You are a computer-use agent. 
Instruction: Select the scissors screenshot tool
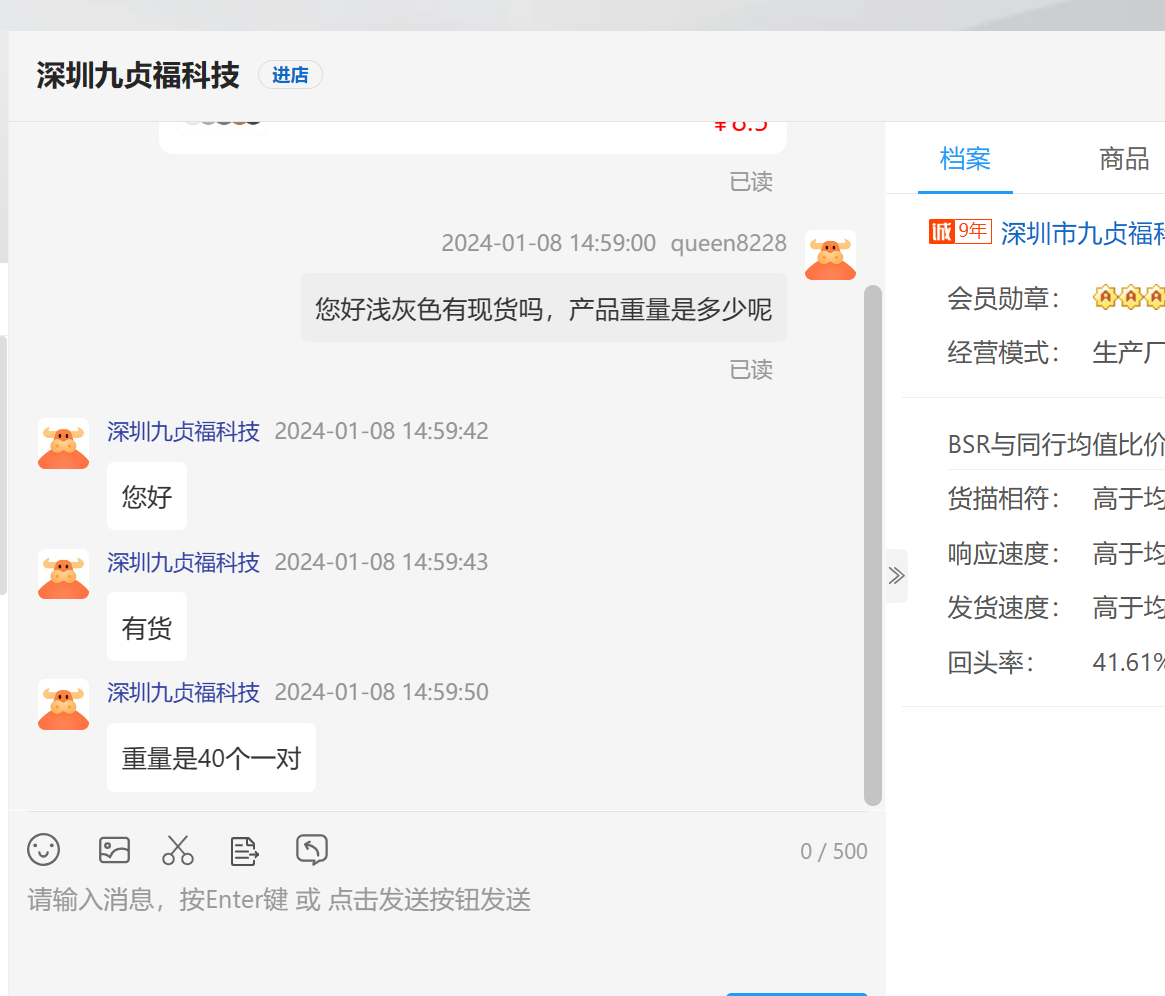(178, 850)
